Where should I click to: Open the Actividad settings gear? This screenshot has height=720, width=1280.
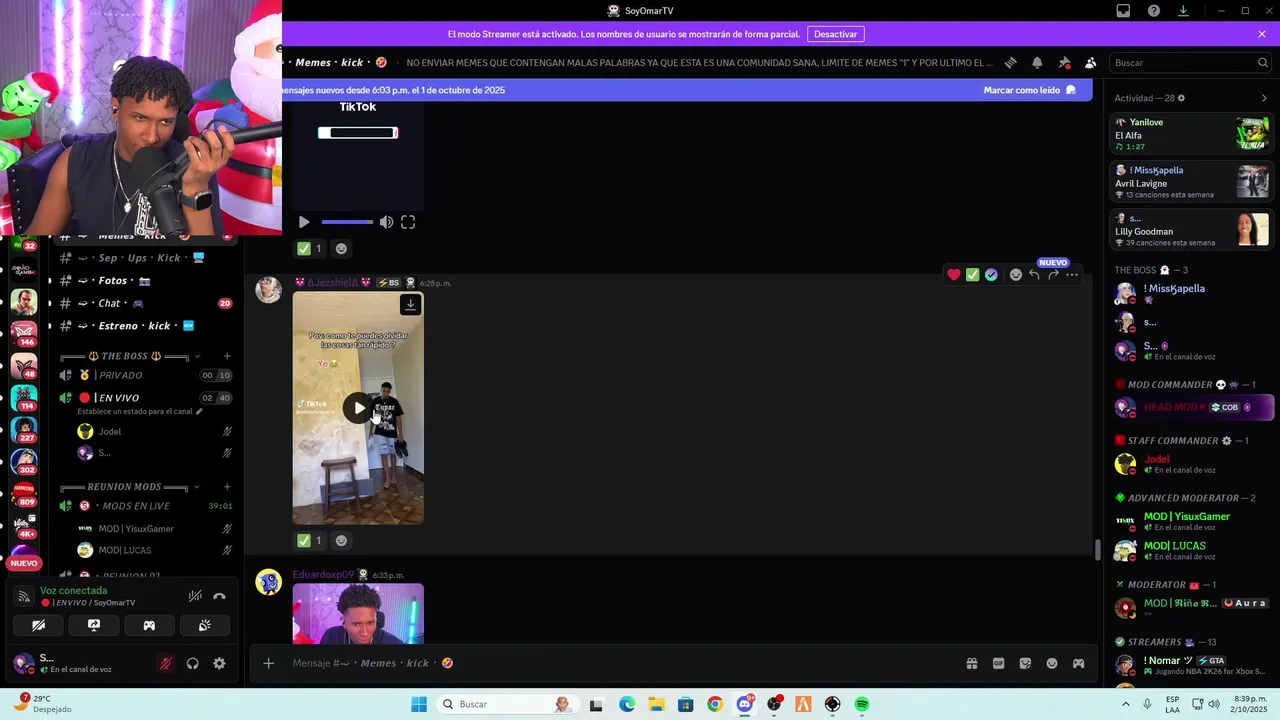pyautogui.click(x=1181, y=98)
